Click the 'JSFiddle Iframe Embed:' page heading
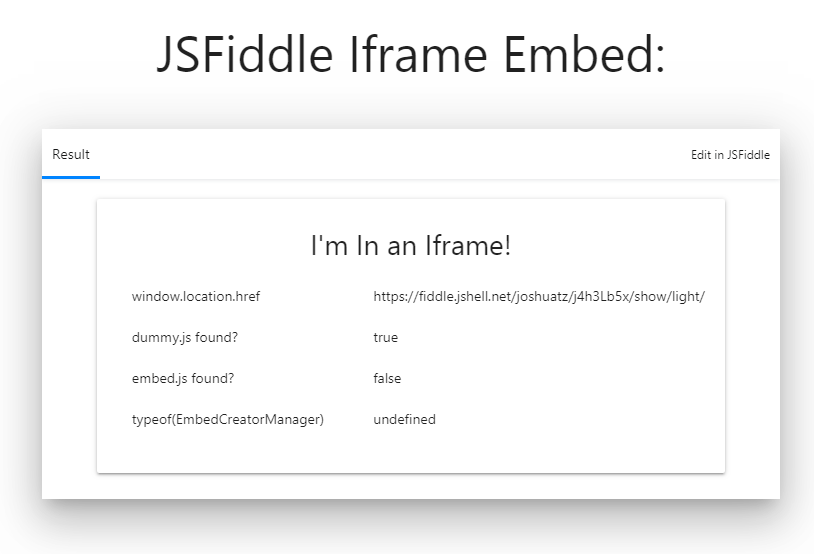 pyautogui.click(x=410, y=55)
